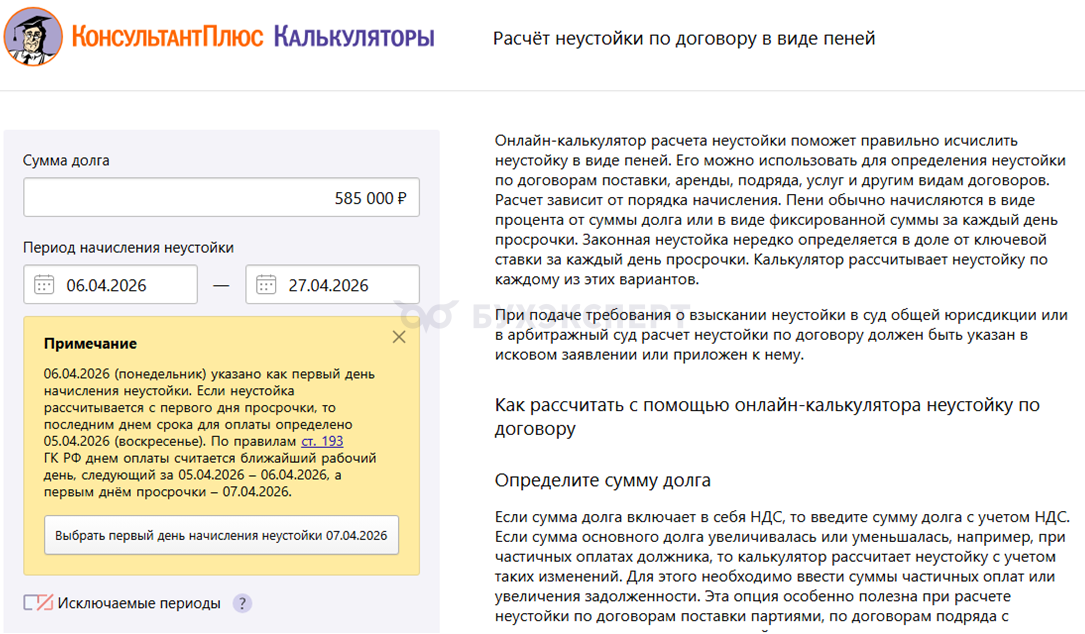Click heading Как рассчитать с помощью онлайн-калькулятора
The height and width of the screenshot is (634, 1085).
point(767,417)
